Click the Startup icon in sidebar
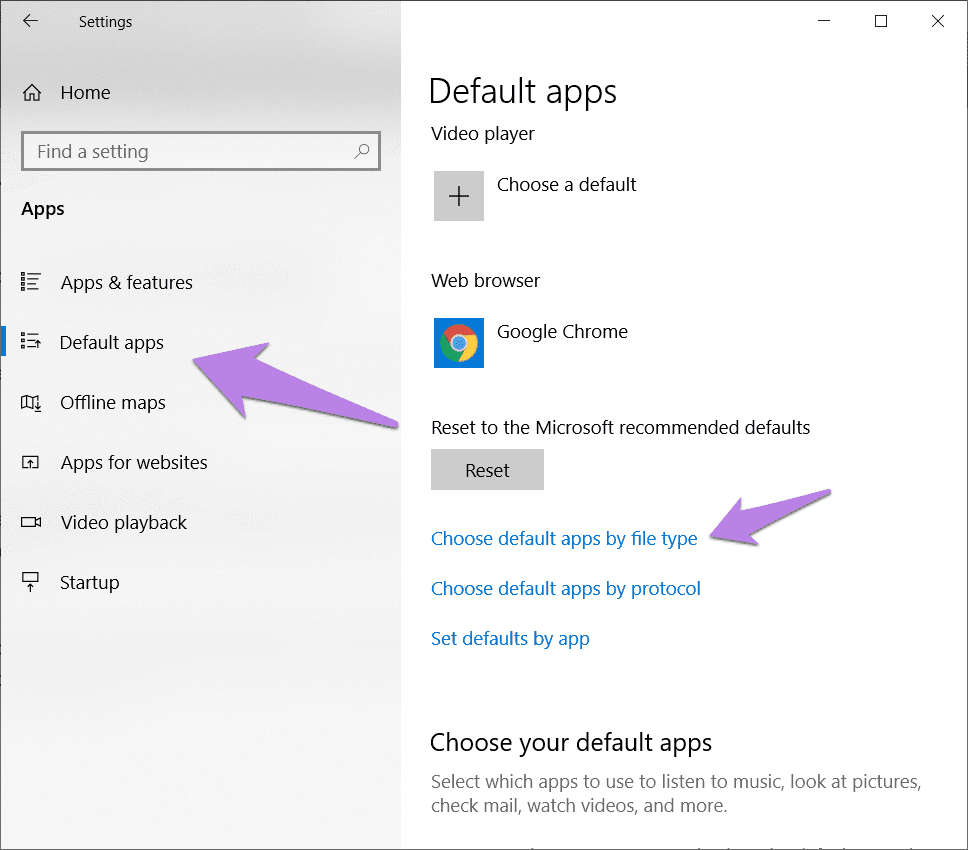Screen dimensions: 968x850 pyautogui.click(x=31, y=582)
